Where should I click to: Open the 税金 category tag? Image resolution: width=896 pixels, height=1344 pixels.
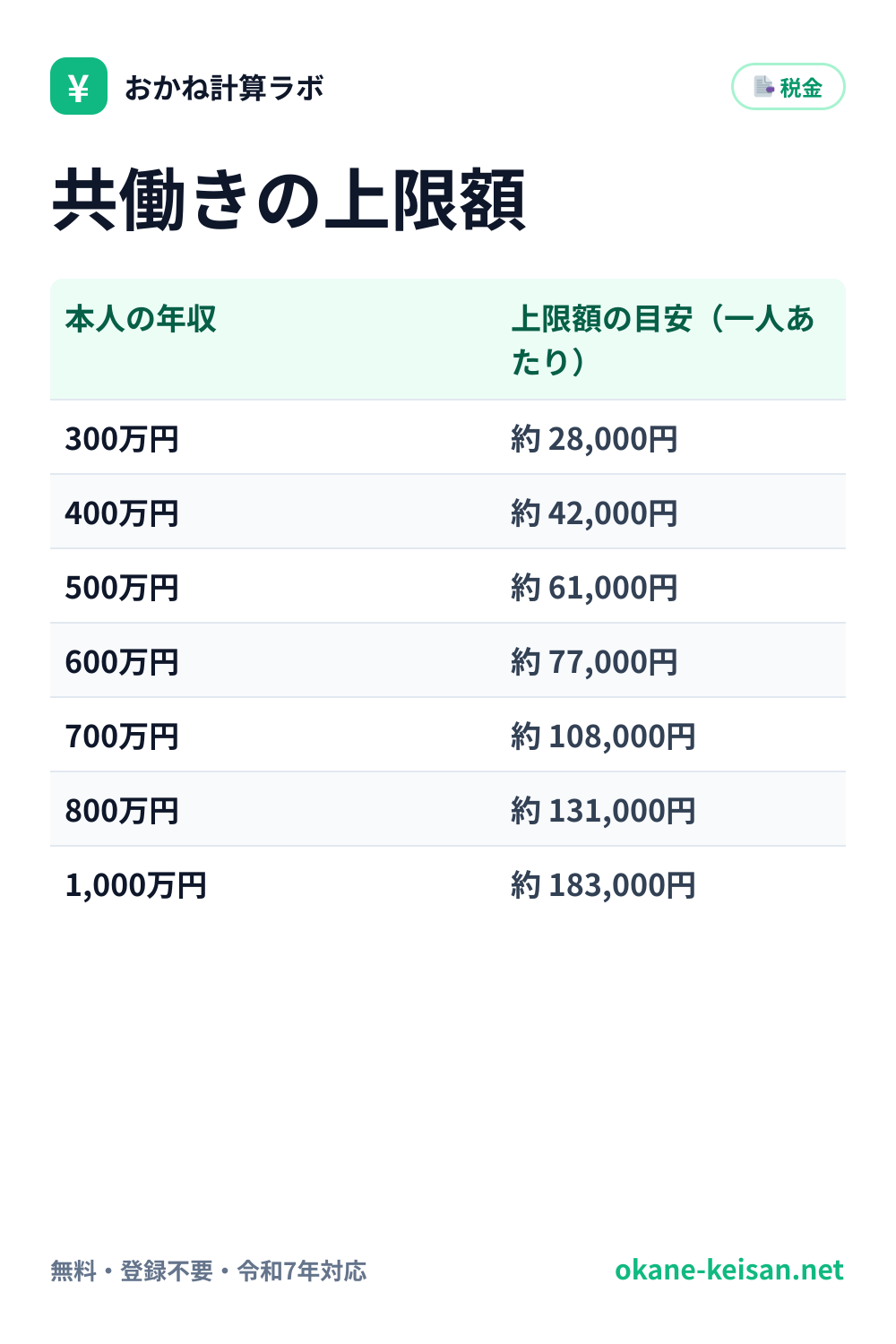tap(788, 87)
